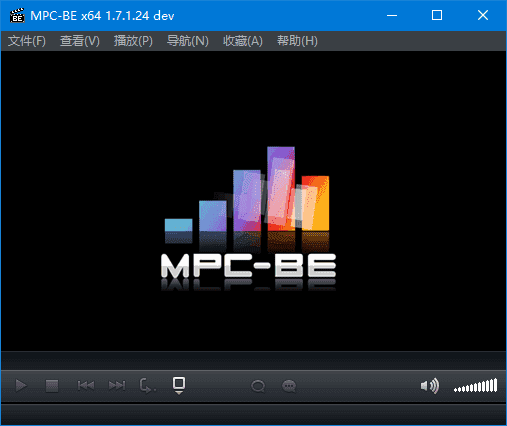Viewport: 507px width, 426px height.
Task: Open the 帮助(H) menu
Action: 297,41
